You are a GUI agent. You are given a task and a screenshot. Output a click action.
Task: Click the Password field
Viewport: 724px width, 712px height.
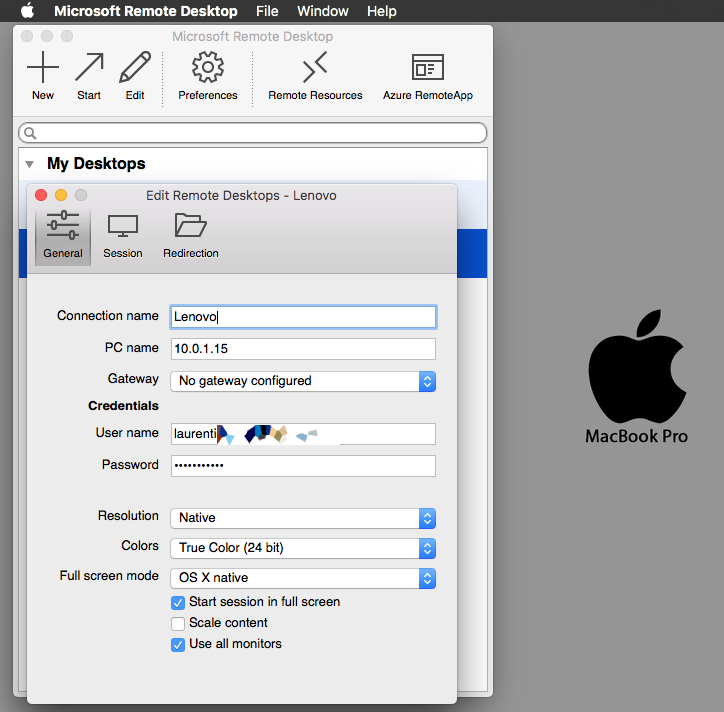coord(303,465)
